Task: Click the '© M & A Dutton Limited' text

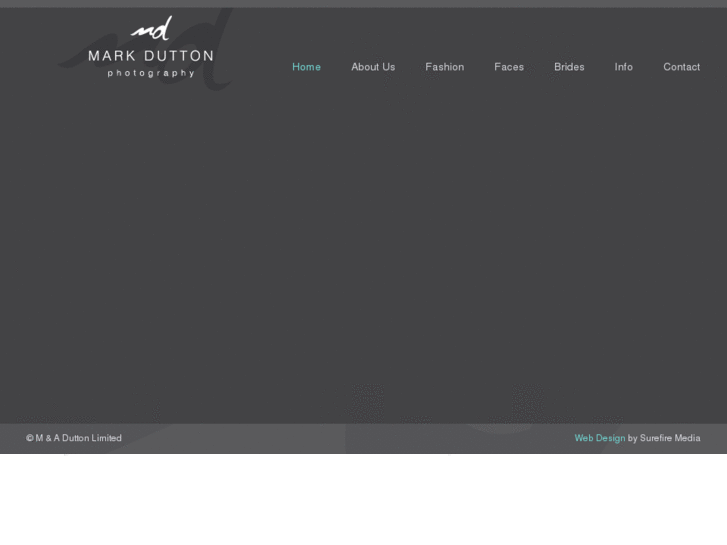Action: [x=74, y=438]
